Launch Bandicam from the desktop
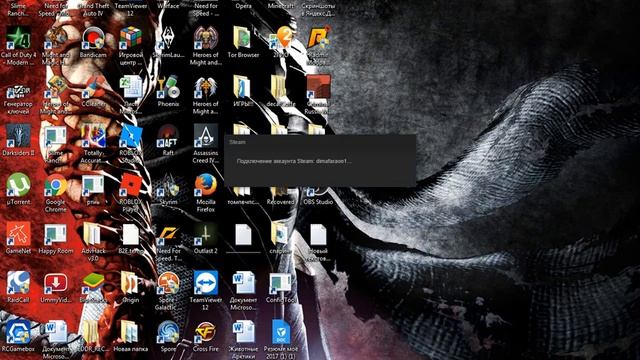The image size is (640, 360). pyautogui.click(x=93, y=39)
